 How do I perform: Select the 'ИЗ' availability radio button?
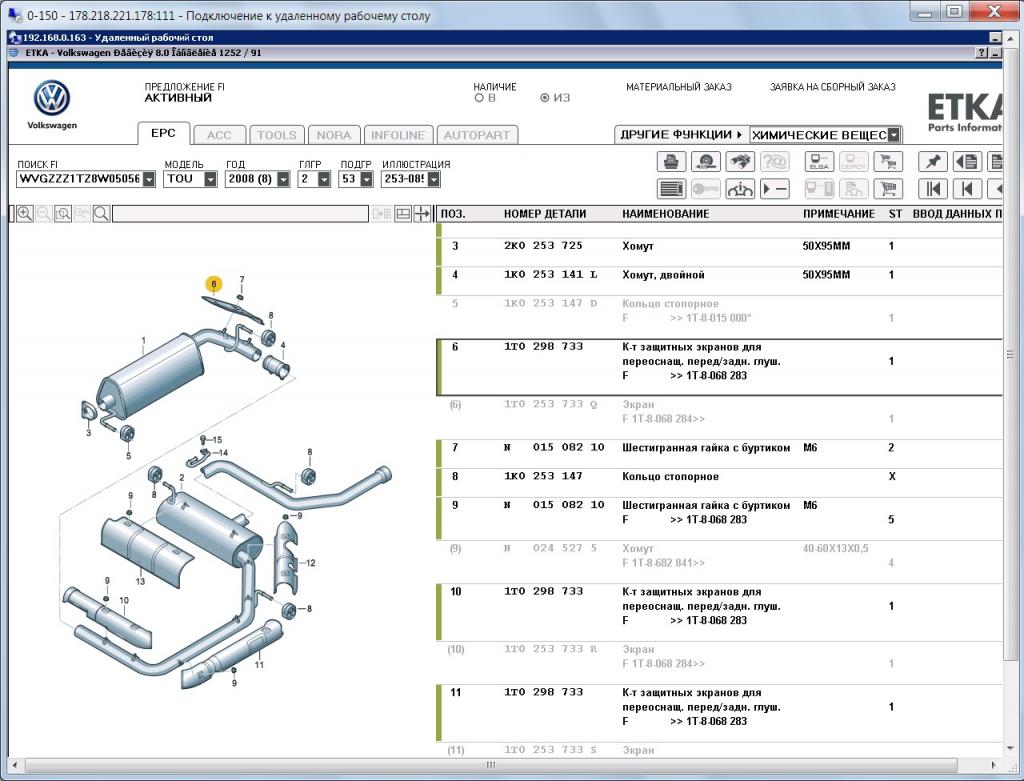pyautogui.click(x=545, y=98)
